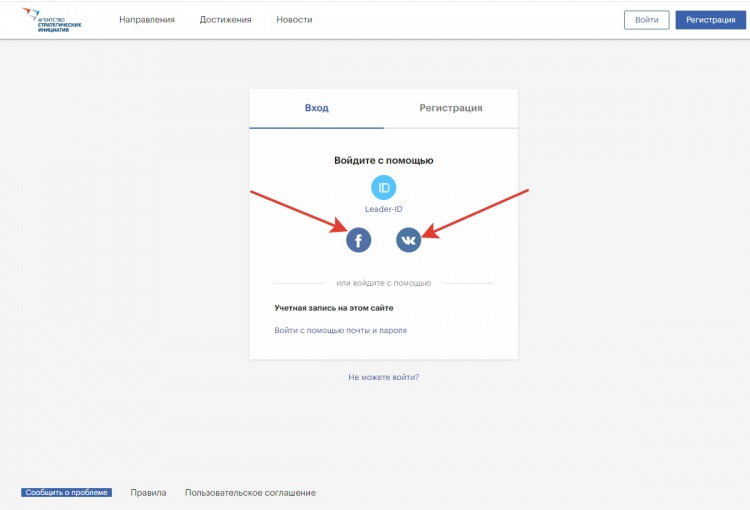750x510 pixels.
Task: Switch to the Регистрация tab in form
Action: point(451,108)
